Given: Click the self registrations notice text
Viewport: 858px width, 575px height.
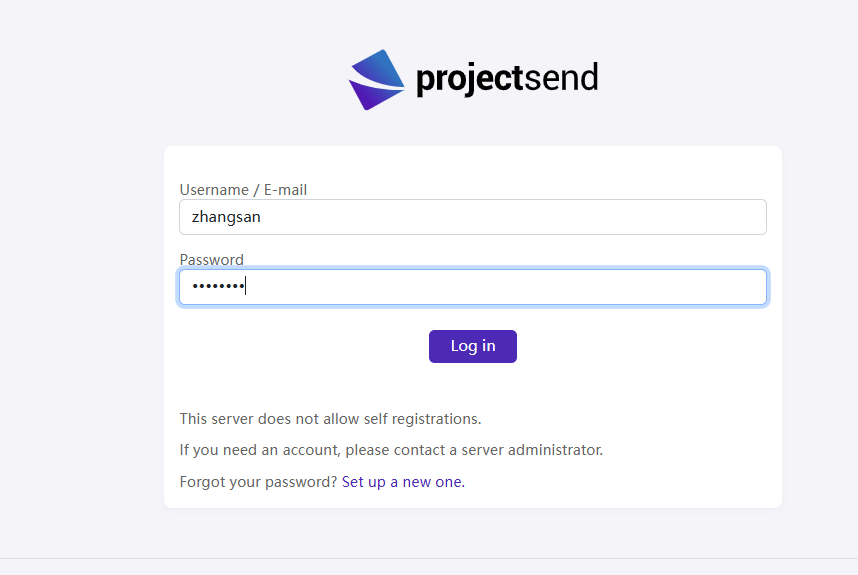Looking at the screenshot, I should [331, 419].
